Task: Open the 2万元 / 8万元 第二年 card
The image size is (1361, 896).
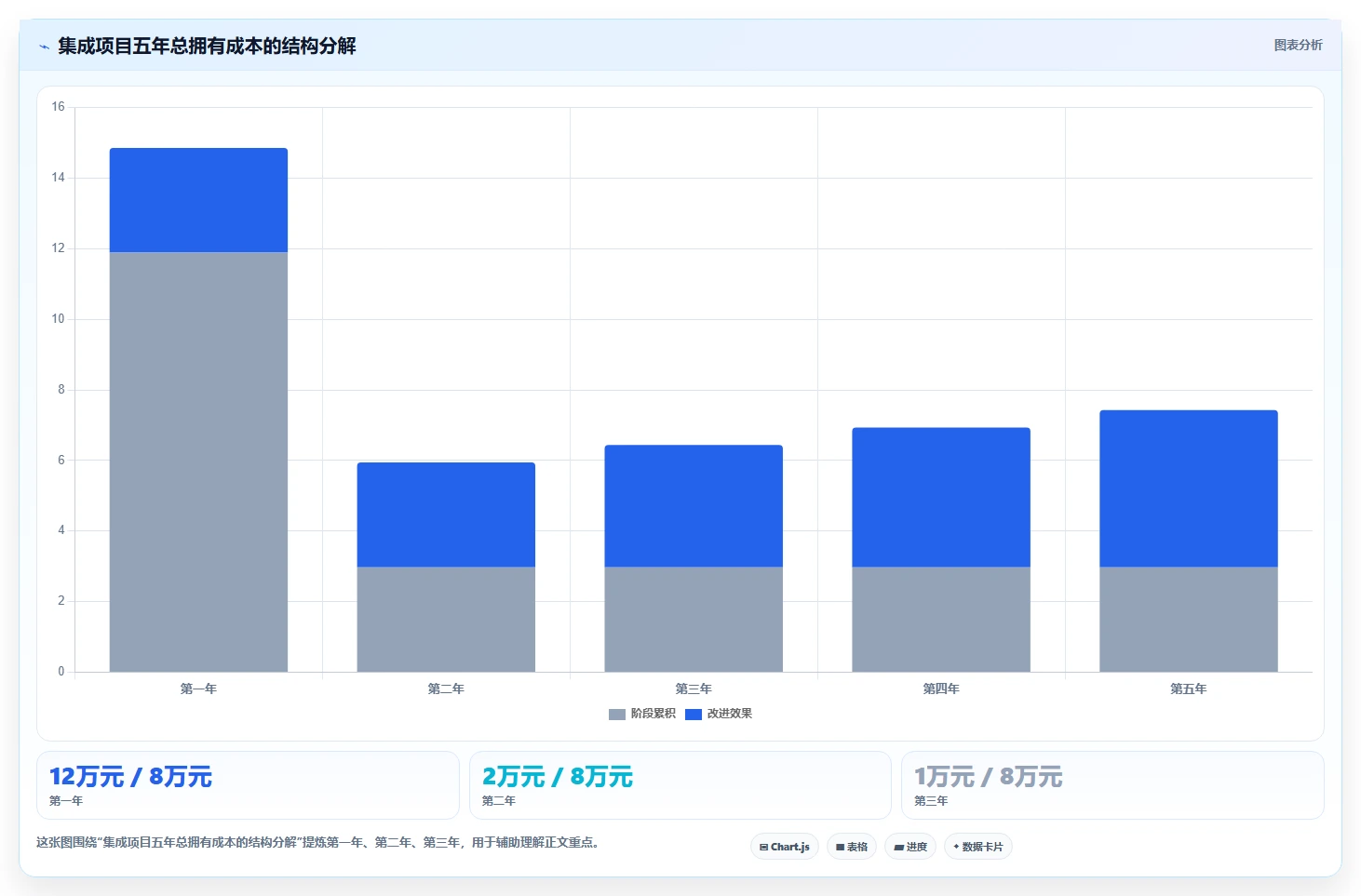Action: coord(680,785)
